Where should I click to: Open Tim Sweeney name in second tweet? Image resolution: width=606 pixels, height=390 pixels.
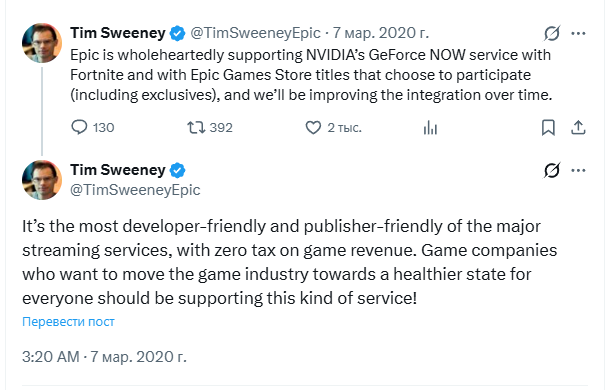pyautogui.click(x=118, y=170)
